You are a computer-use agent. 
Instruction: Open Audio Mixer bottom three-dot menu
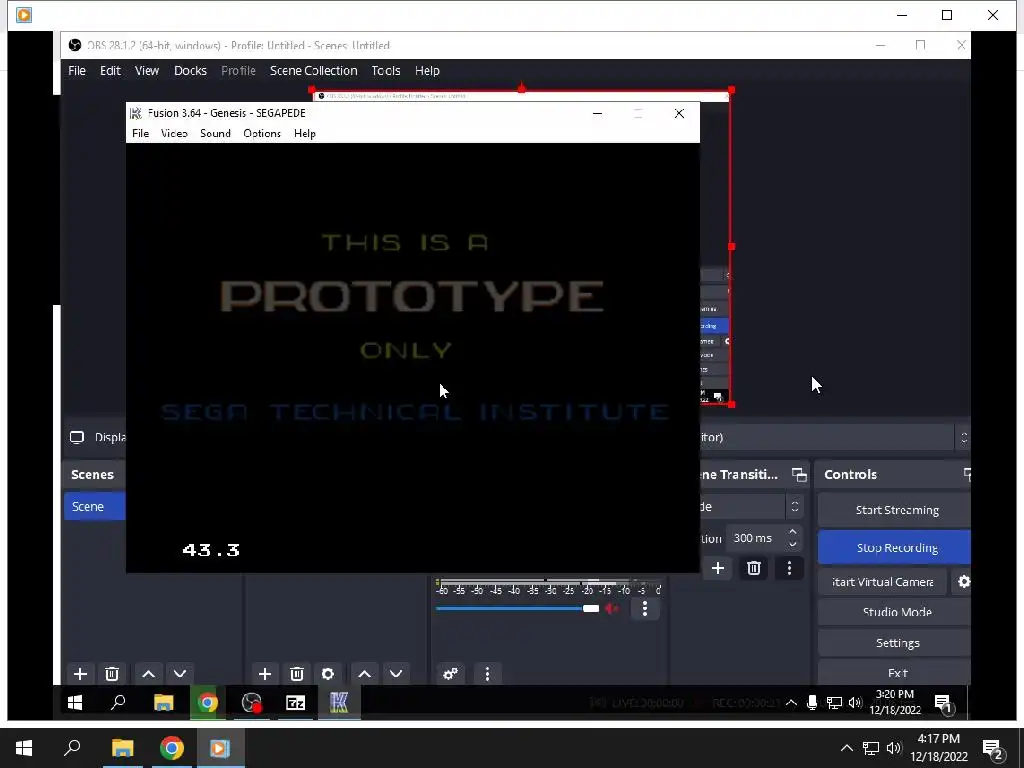(487, 673)
